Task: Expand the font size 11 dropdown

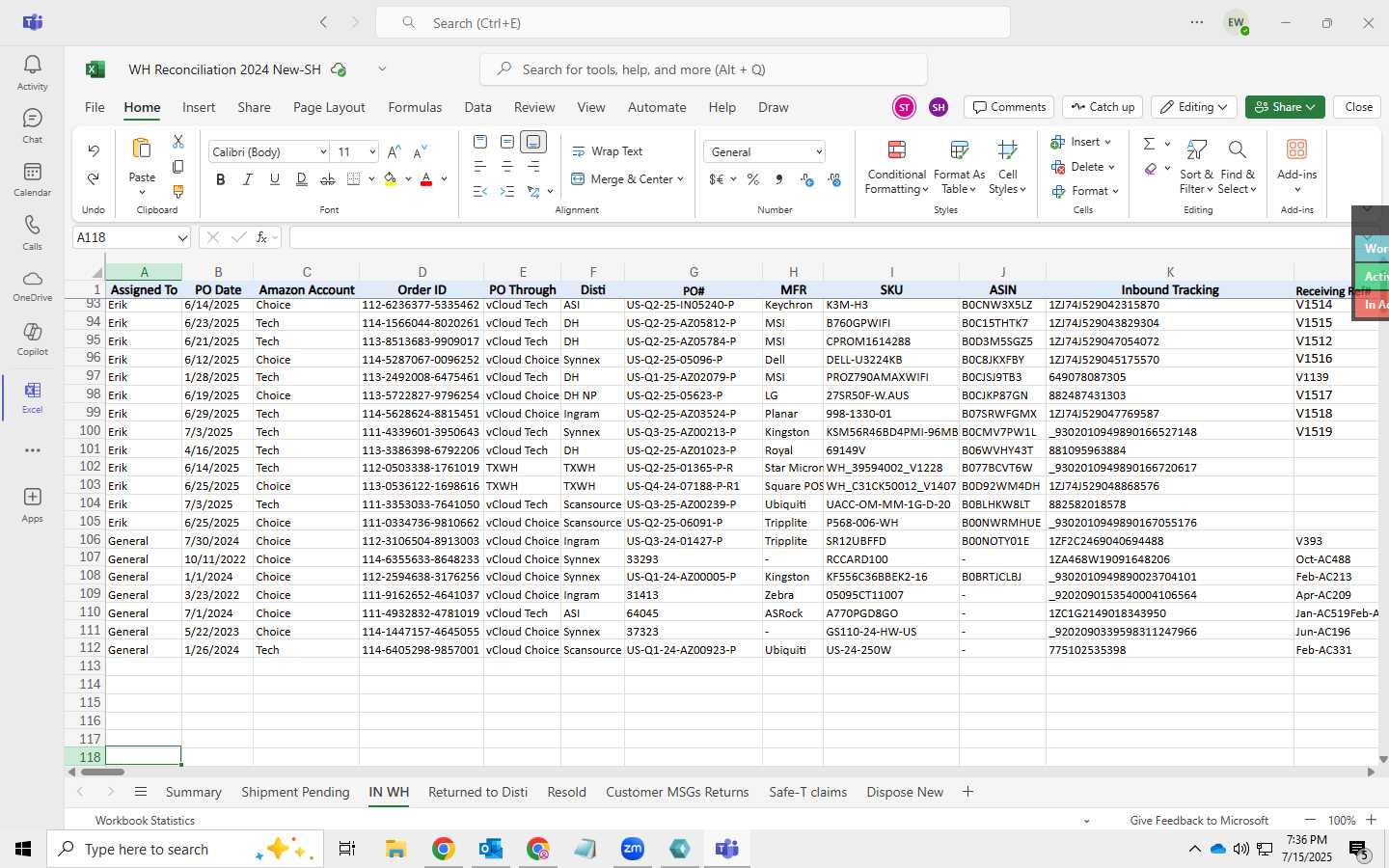Action: [x=371, y=152]
